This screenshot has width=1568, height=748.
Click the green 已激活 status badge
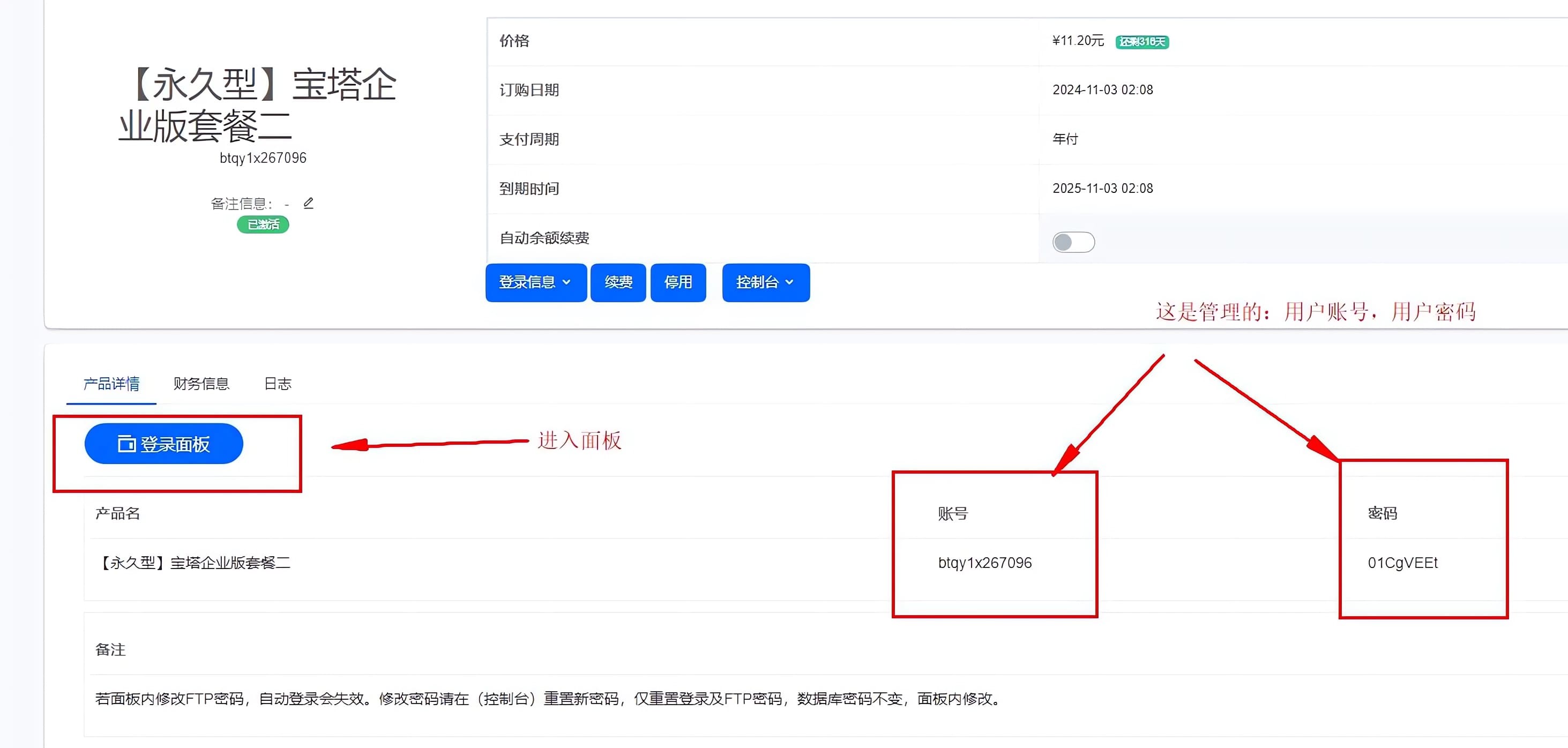coord(263,225)
